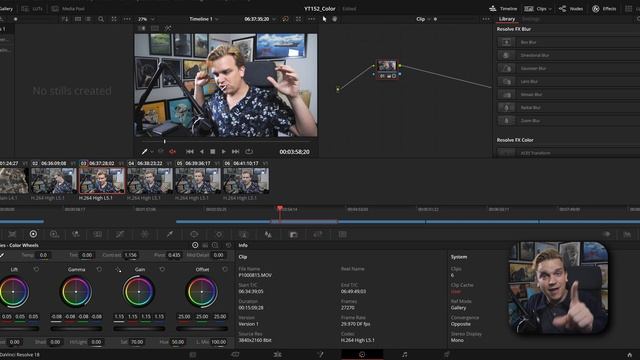This screenshot has width=640, height=360.
Task: Switch to the Settings tab in effects
Action: tap(531, 19)
